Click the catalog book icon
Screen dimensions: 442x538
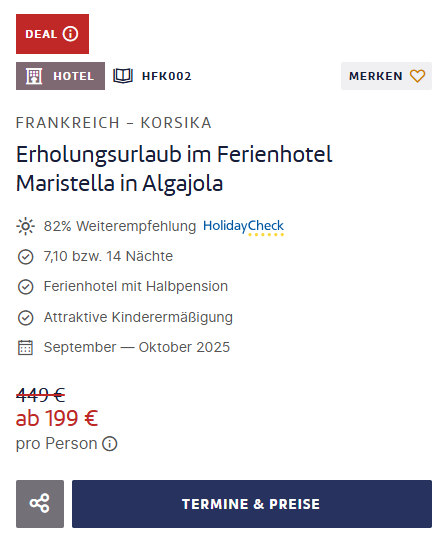(x=123, y=76)
